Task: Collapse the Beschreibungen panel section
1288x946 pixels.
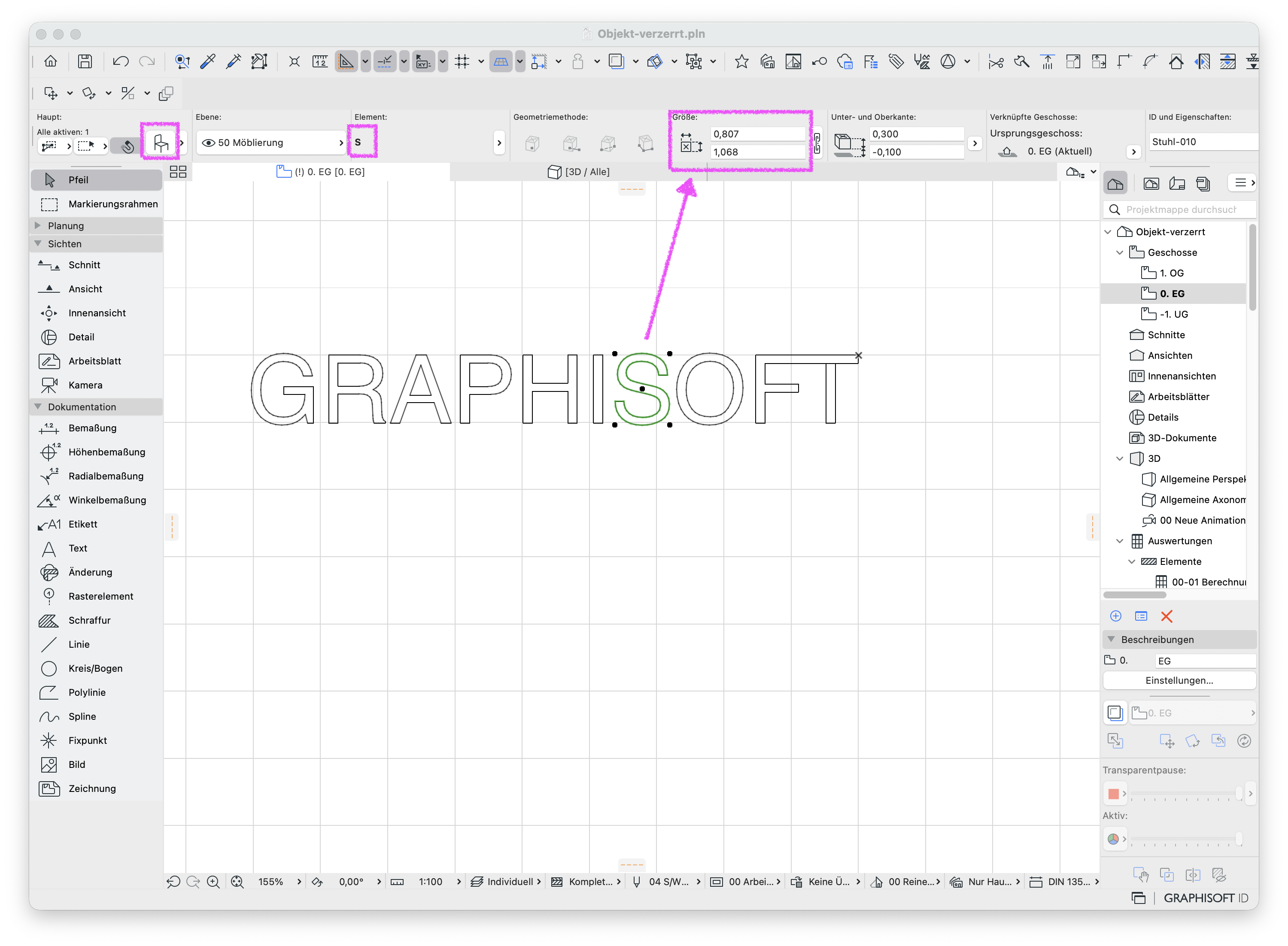Action: pos(1112,640)
